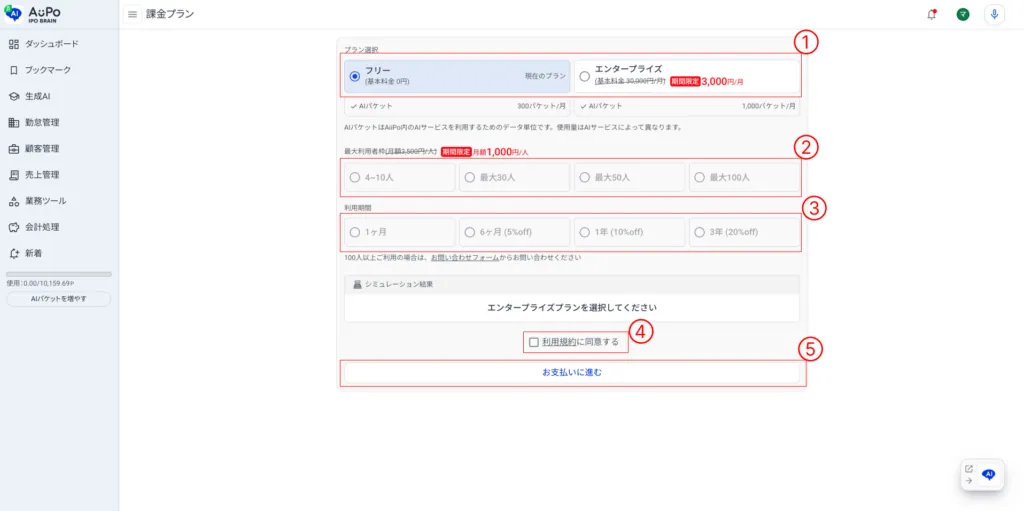The width and height of the screenshot is (1024, 511).
Task: Click the 3,000円/月 enterprise price
Action: (x=722, y=82)
